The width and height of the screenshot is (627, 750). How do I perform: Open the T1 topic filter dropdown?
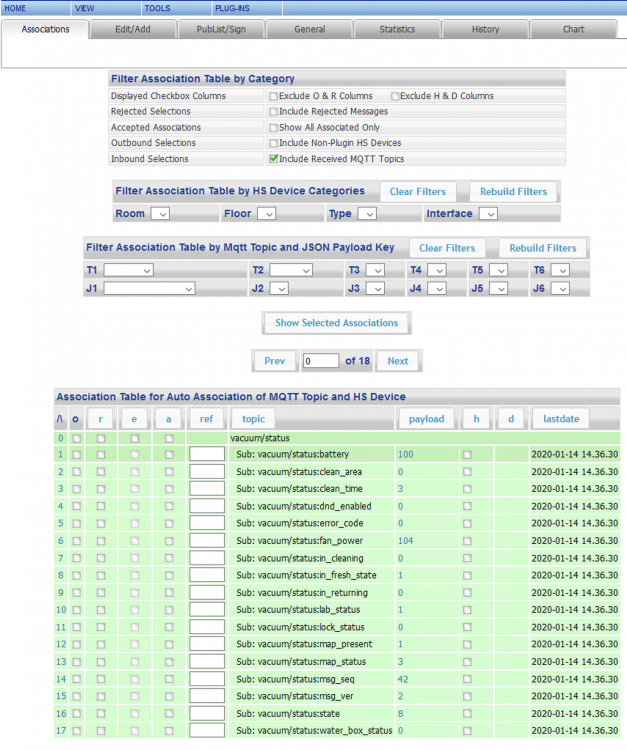click(129, 270)
